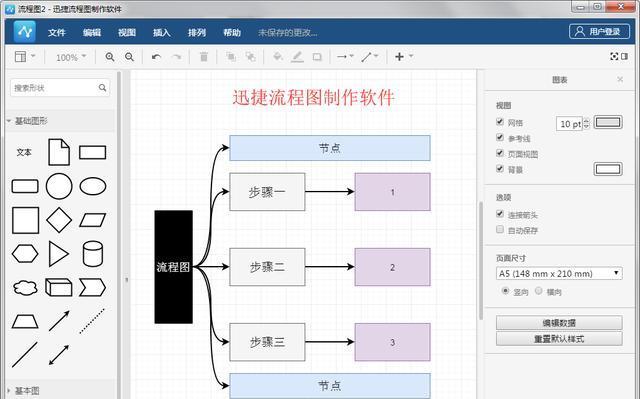
Task: Open the page size A5 dropdown
Action: [x=559, y=273]
